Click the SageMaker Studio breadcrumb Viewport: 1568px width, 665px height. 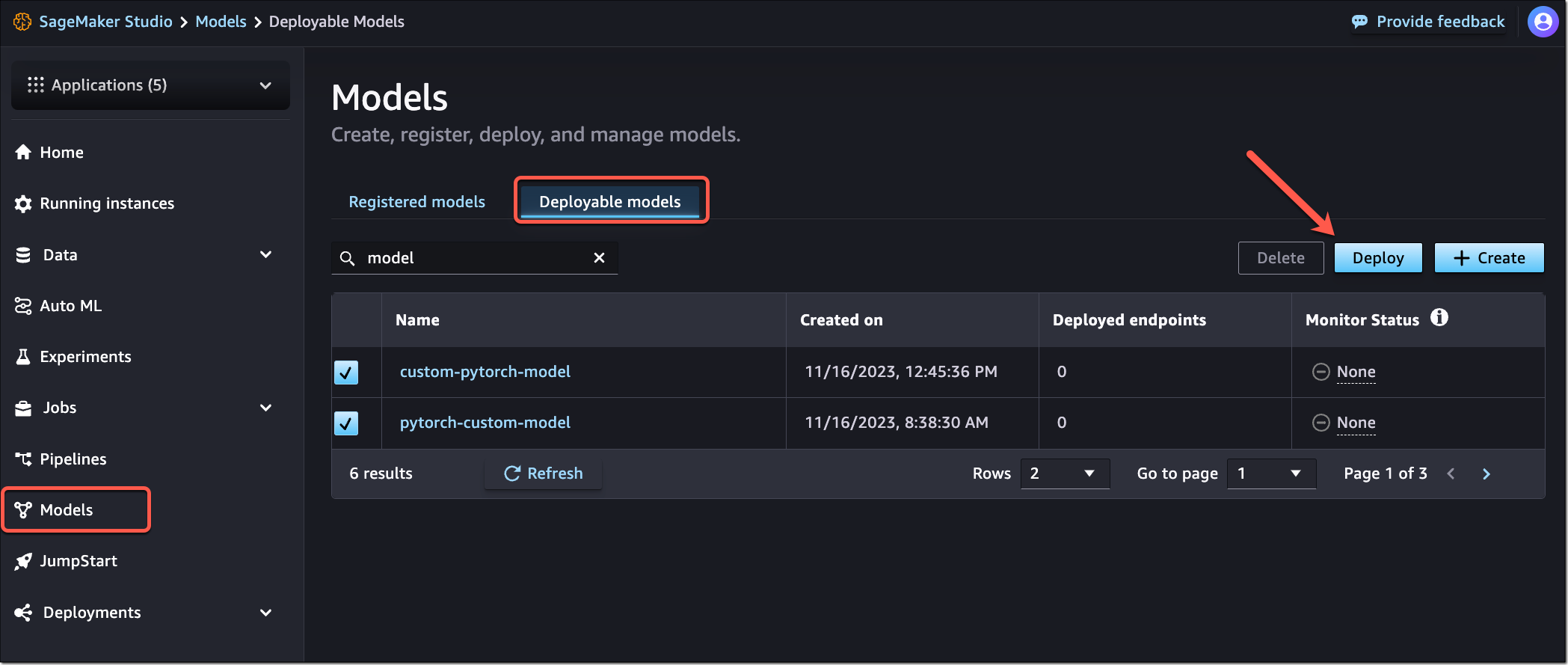(x=105, y=22)
